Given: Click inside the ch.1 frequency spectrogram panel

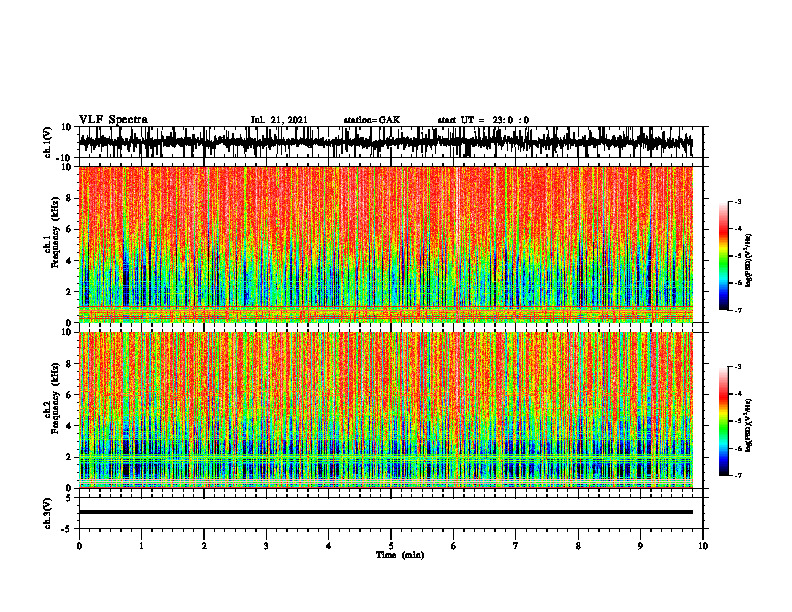Looking at the screenshot, I should [x=386, y=244].
